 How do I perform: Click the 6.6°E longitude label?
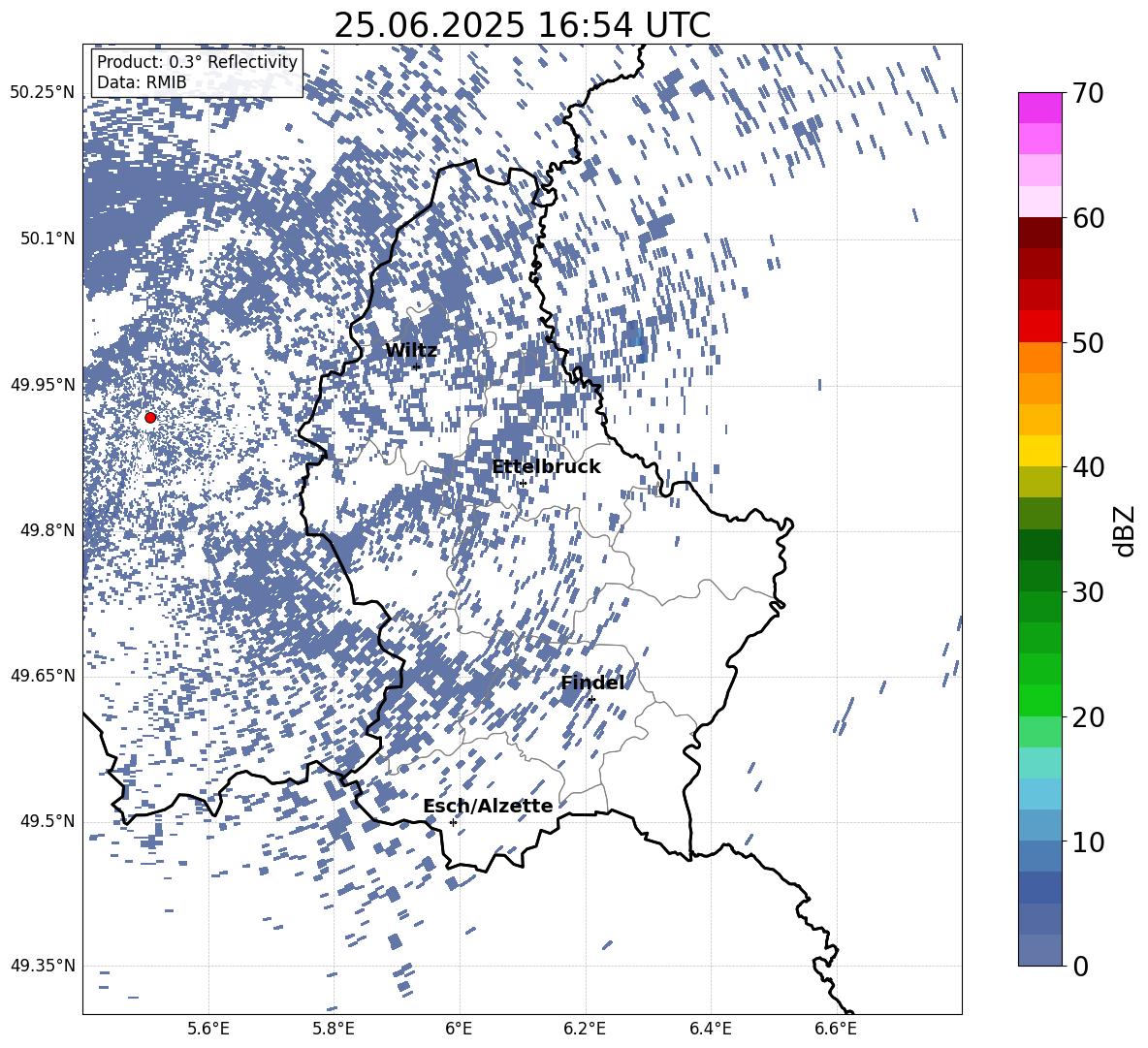point(836,1029)
